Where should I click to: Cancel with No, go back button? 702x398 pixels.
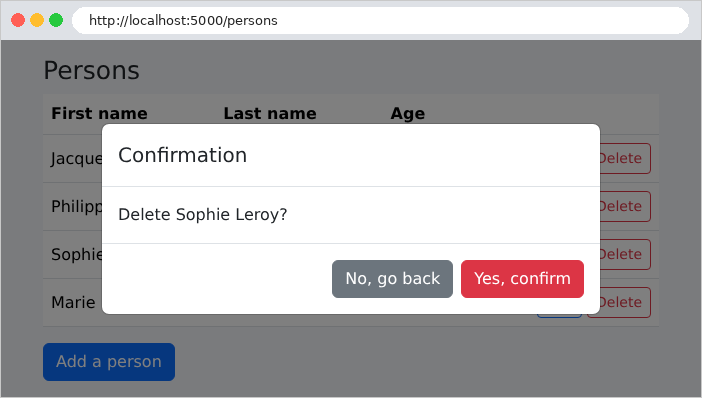tap(392, 279)
